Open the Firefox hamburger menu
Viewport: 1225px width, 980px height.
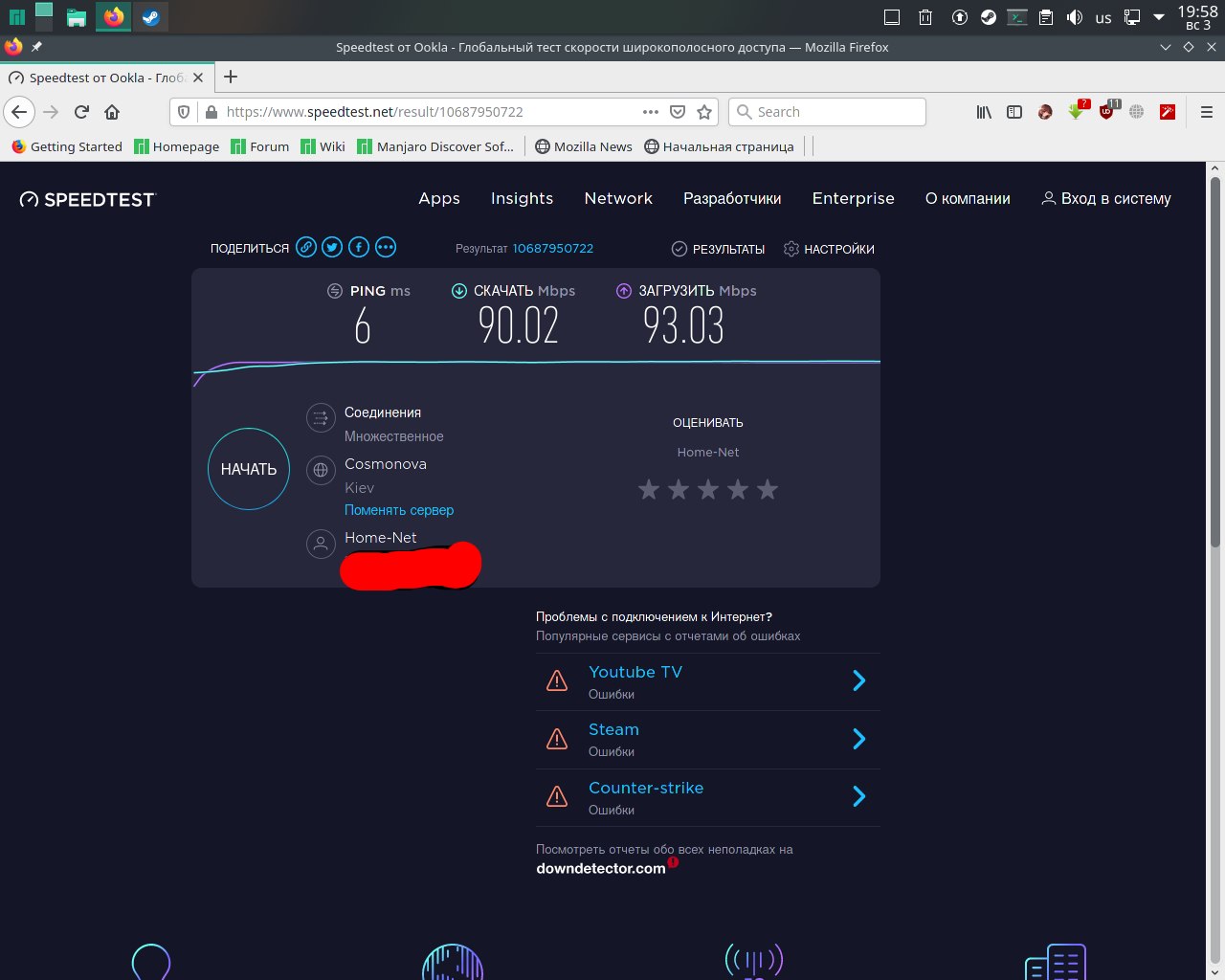tap(1206, 112)
